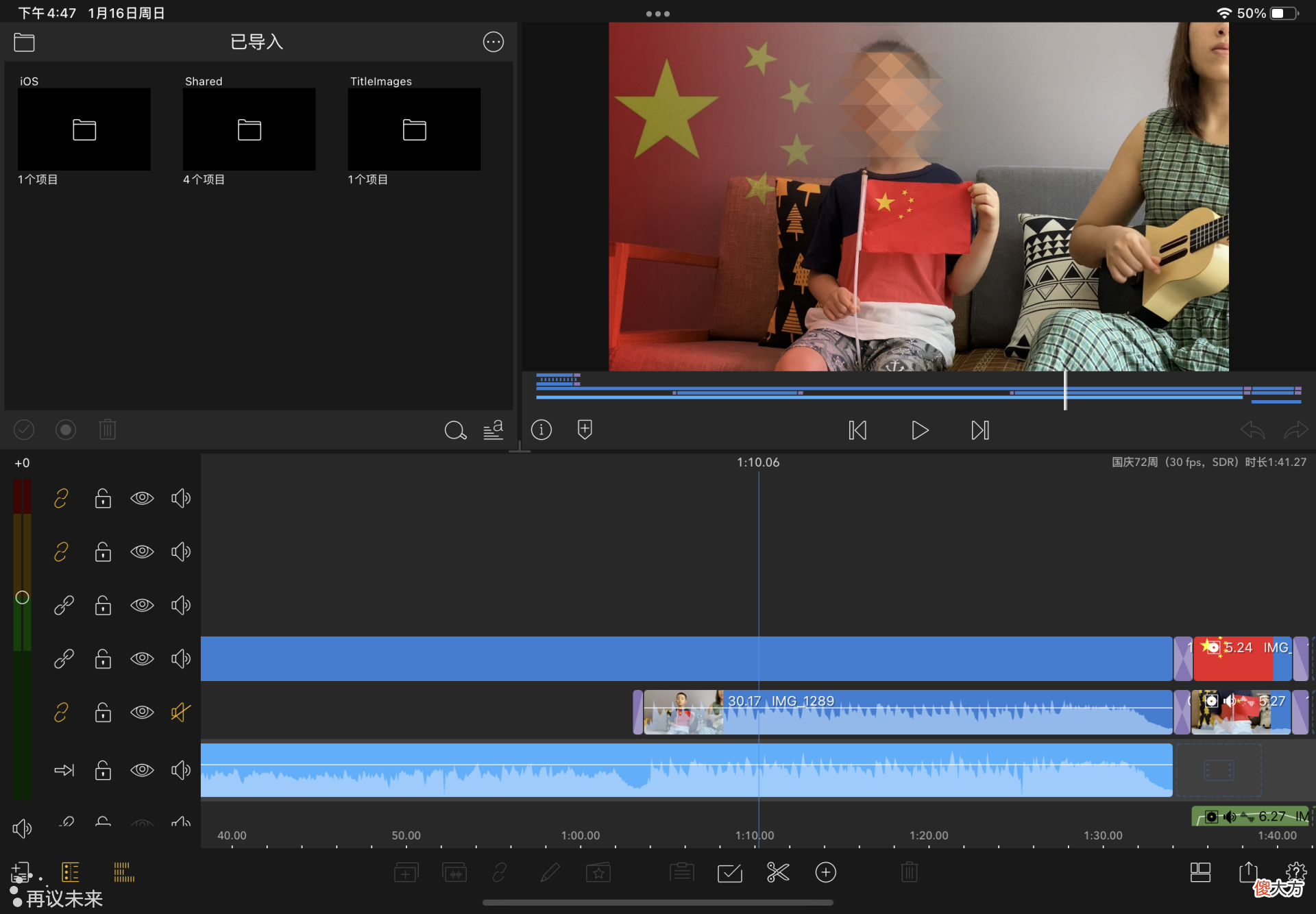Open the share export icon
Image resolution: width=1316 pixels, height=914 pixels.
click(x=1248, y=872)
